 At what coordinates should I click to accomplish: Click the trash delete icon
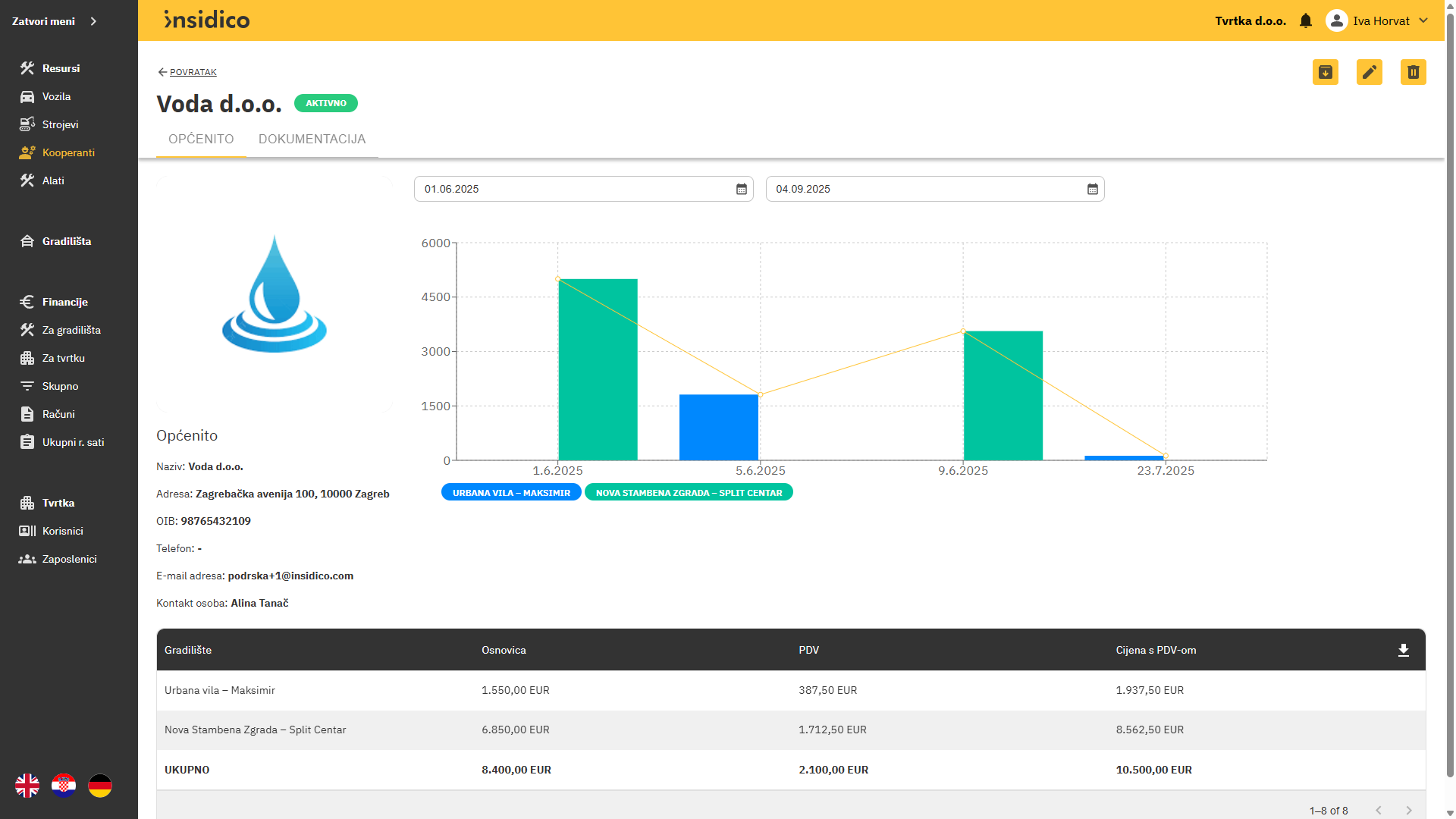1414,72
